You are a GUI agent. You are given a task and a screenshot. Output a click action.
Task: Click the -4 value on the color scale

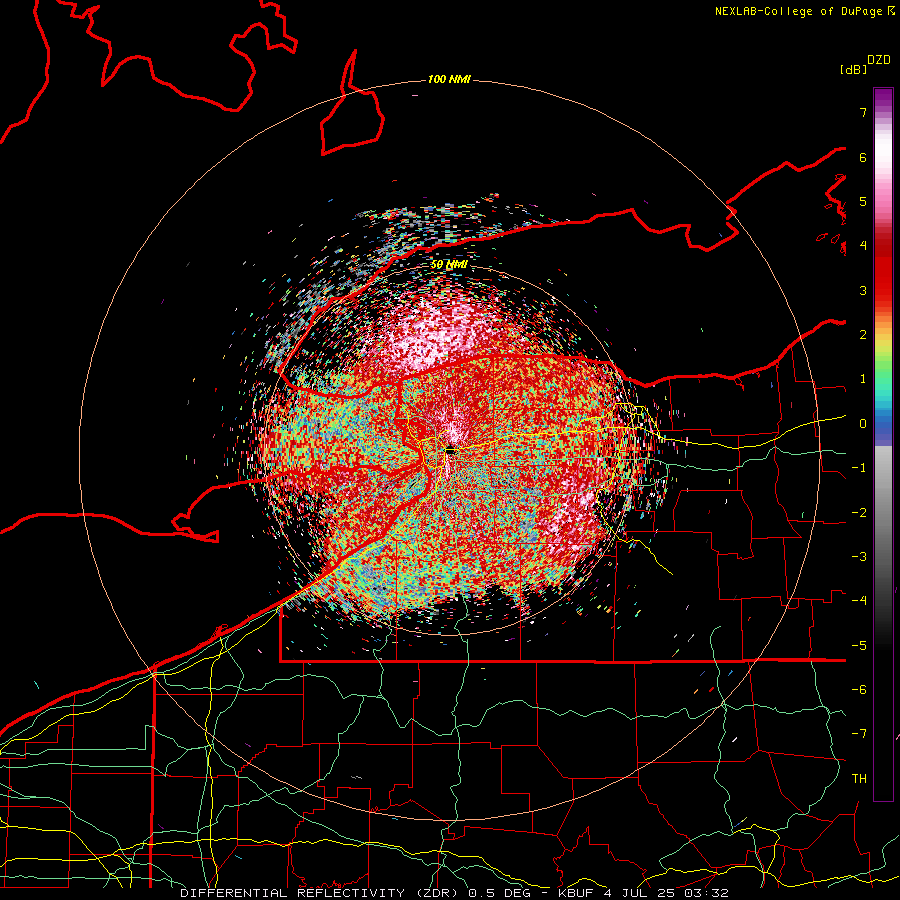coord(859,601)
